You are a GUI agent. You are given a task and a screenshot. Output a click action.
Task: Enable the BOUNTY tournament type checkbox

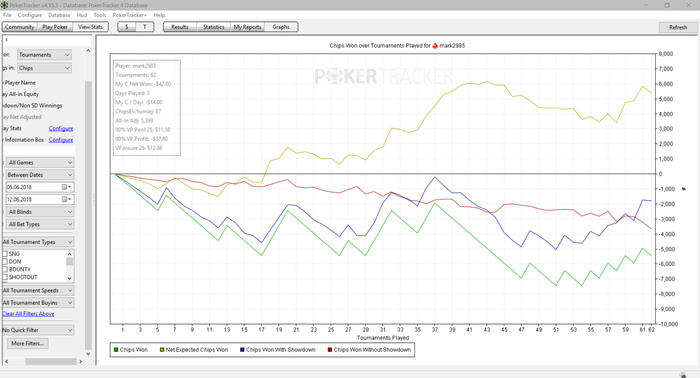click(5, 269)
